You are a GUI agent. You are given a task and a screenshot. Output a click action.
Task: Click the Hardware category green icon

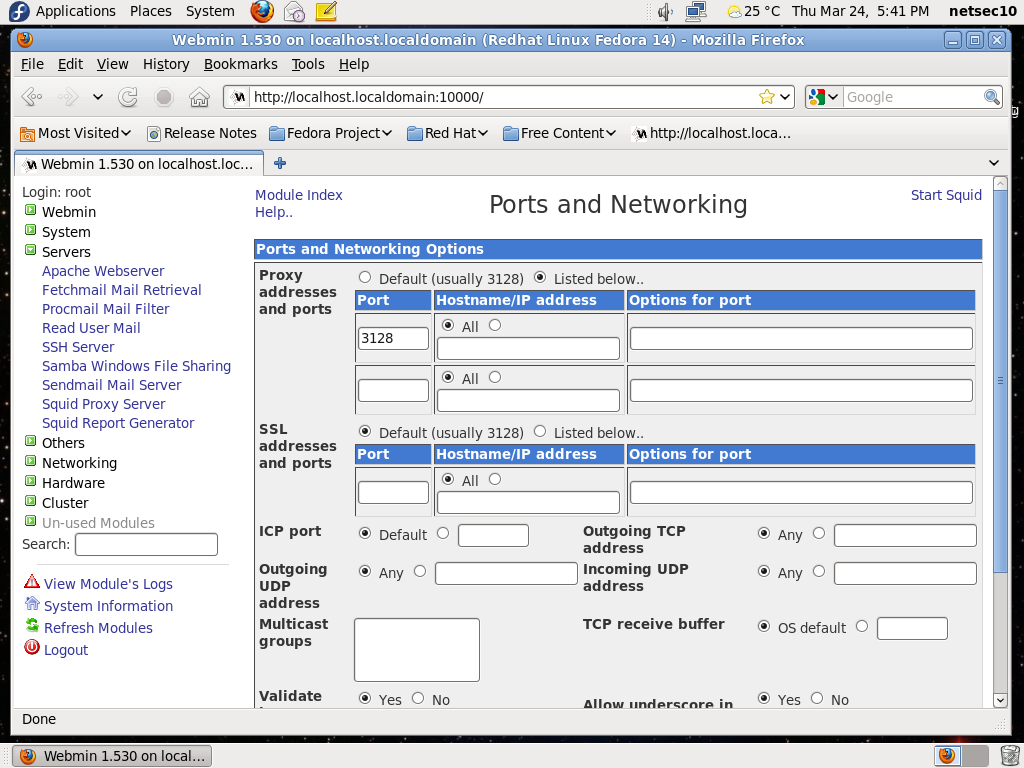click(30, 481)
